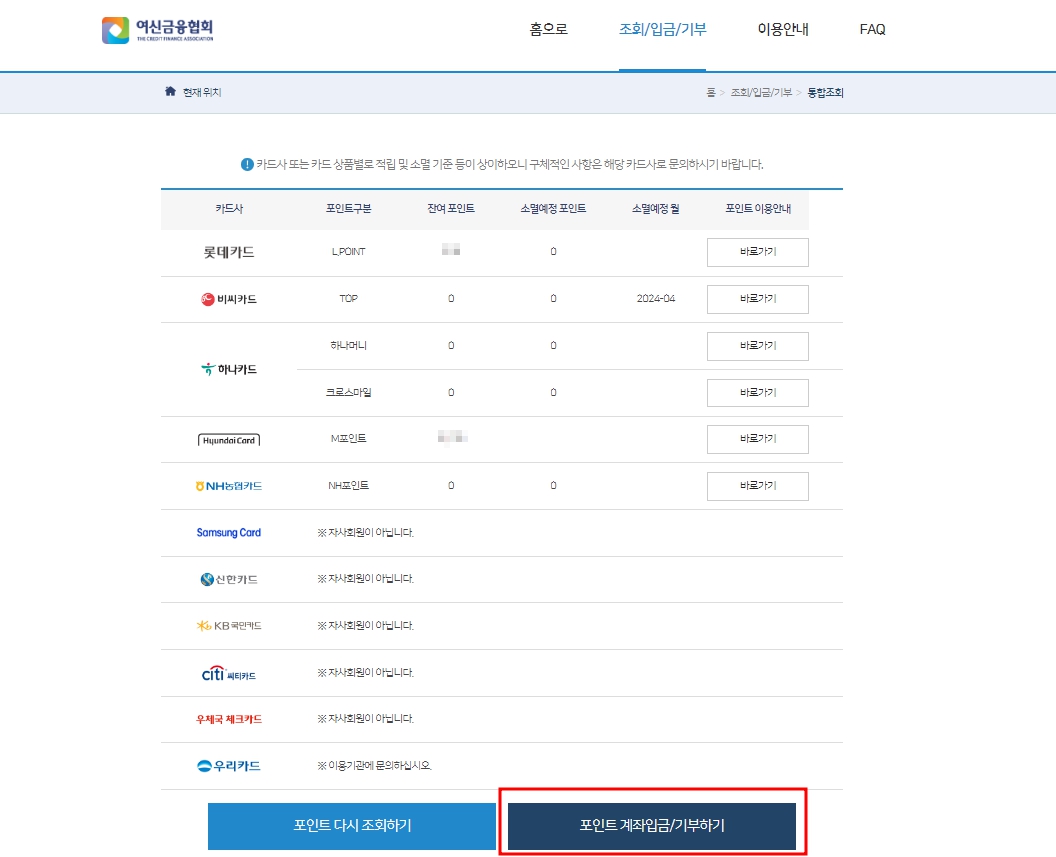Screen dimensions: 1056x857
Task: Click the TOP point type cell
Action: click(x=348, y=298)
